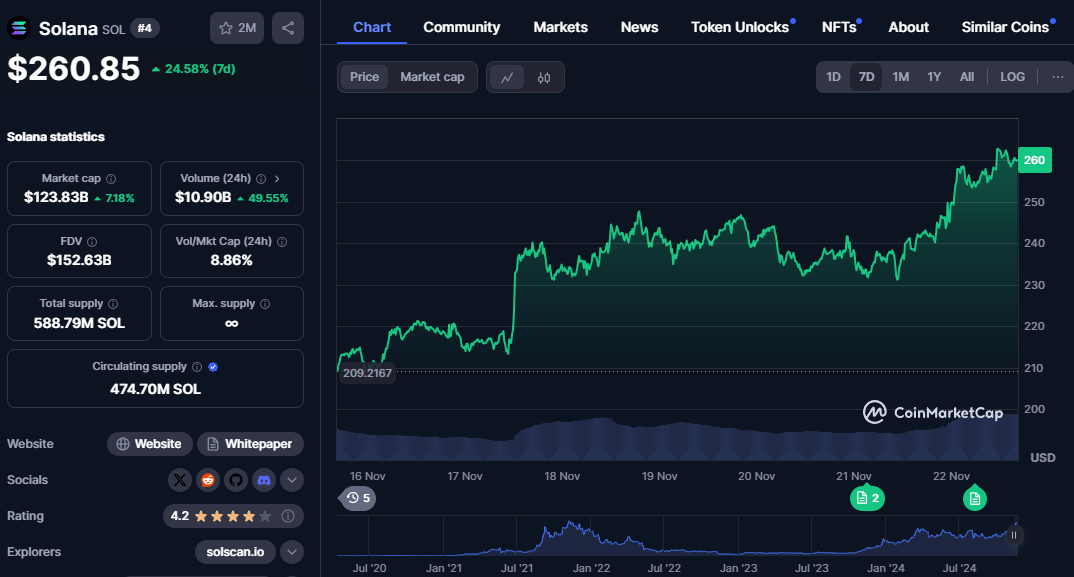Open the 22 Nov news document marker
Viewport: 1074px width, 577px height.
(x=975, y=498)
